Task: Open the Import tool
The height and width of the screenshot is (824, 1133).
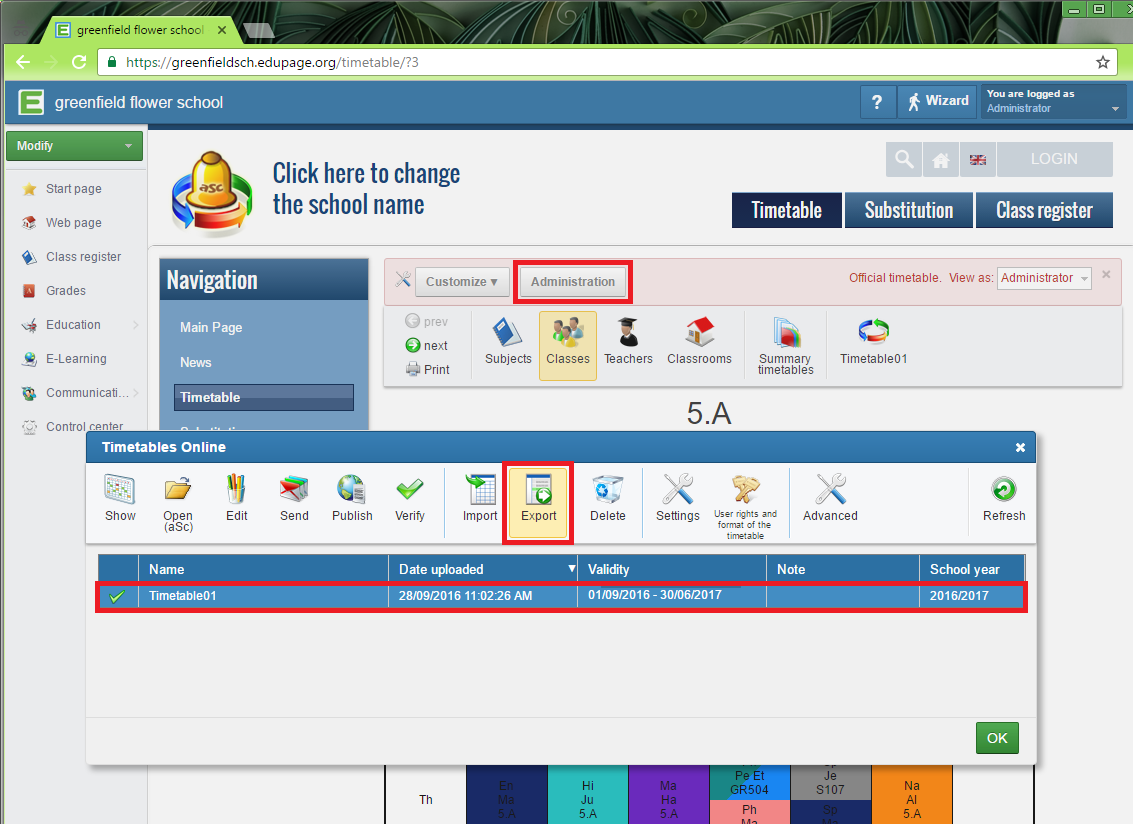Action: click(x=480, y=498)
